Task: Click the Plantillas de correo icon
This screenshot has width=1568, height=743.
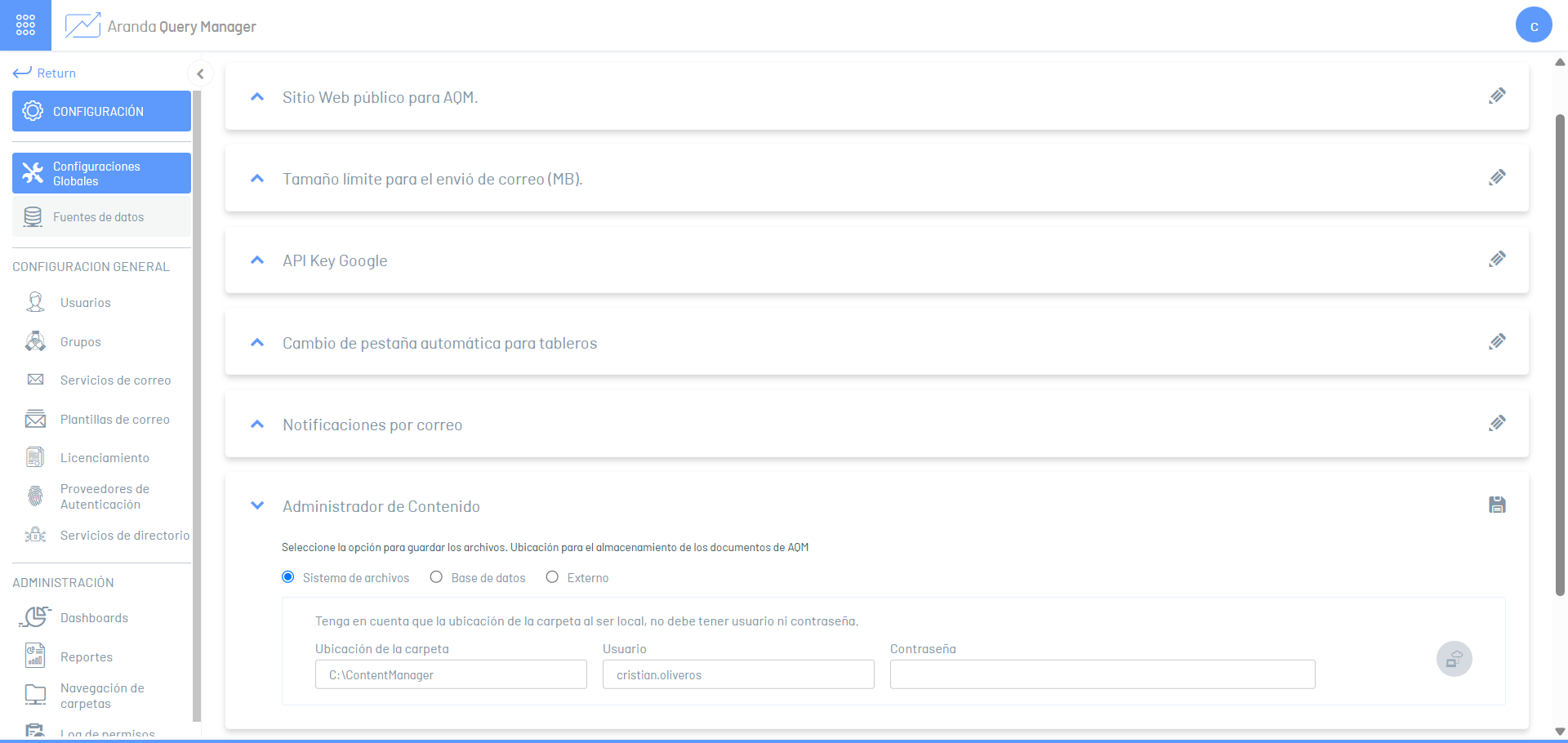Action: point(35,419)
